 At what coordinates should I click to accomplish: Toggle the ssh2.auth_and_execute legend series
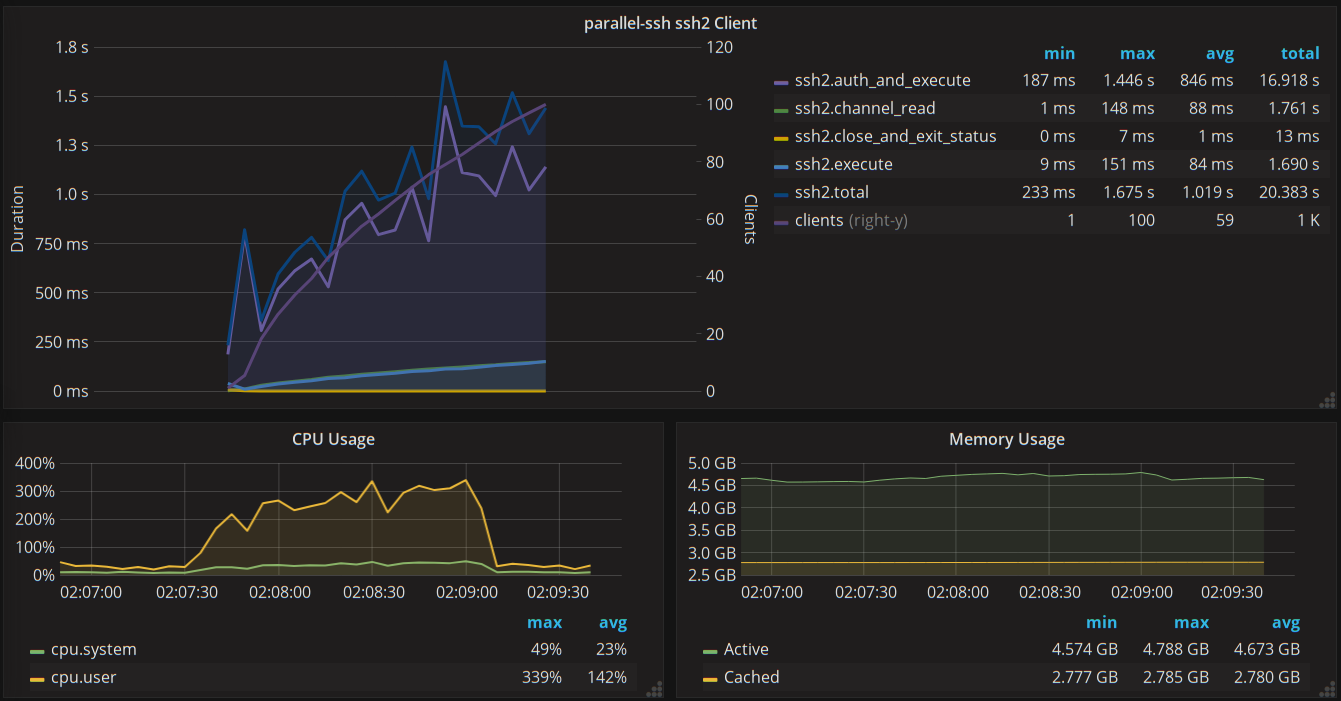click(x=882, y=80)
